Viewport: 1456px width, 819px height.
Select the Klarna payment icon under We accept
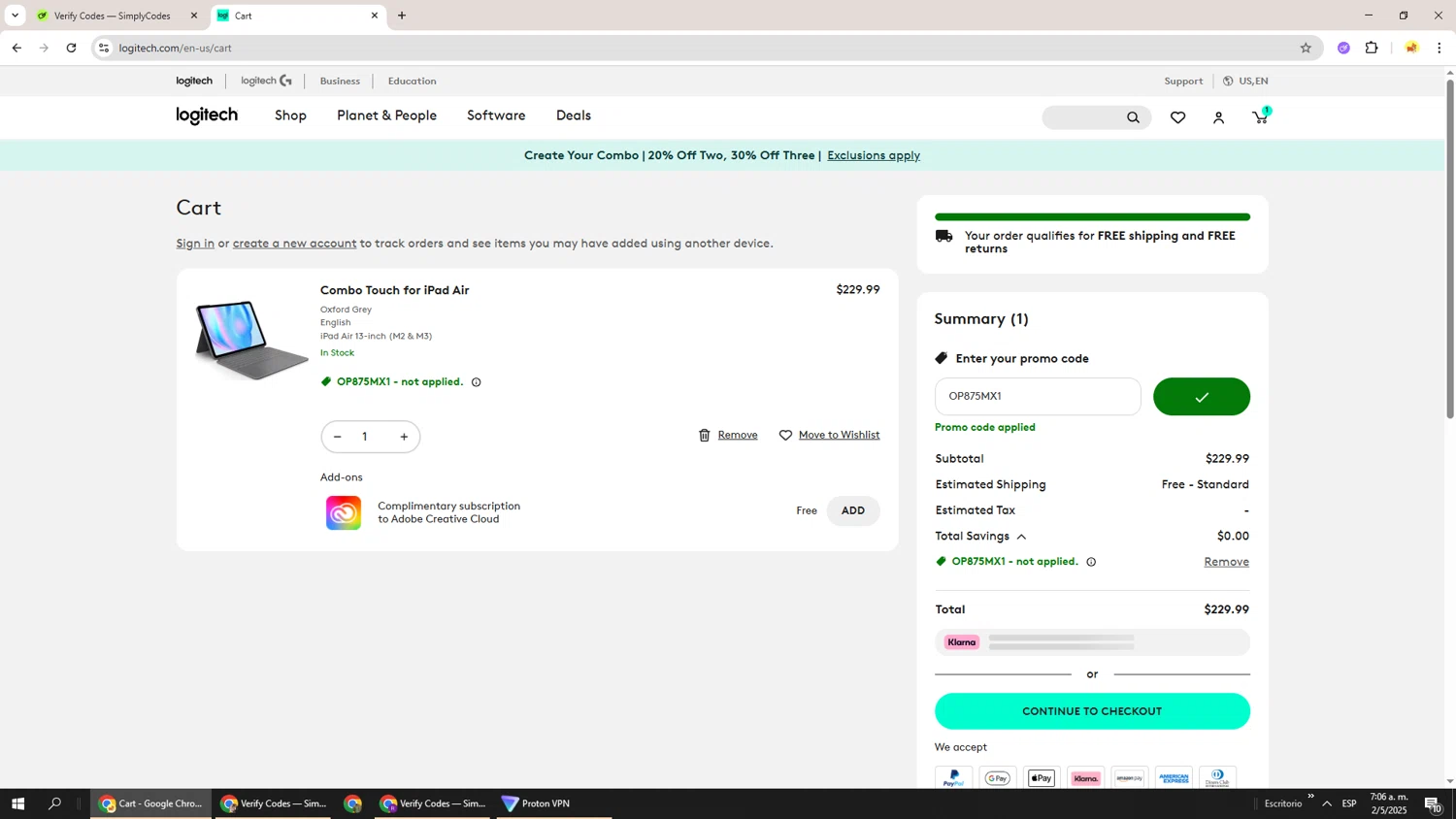tap(1085, 778)
